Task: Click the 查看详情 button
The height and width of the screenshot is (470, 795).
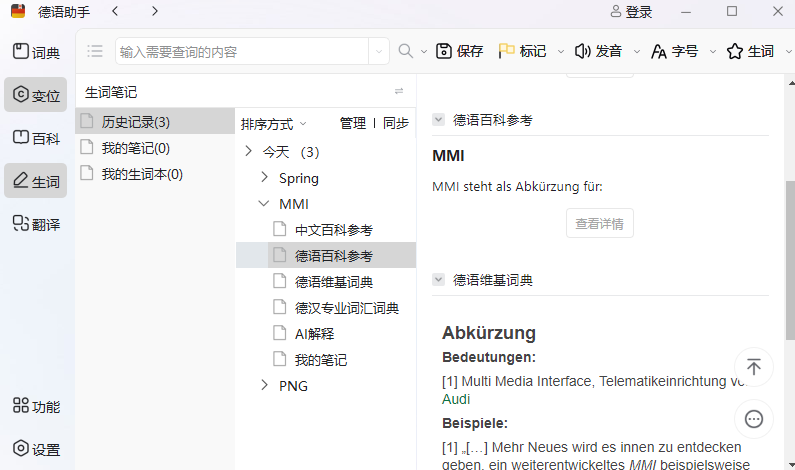Action: click(x=600, y=224)
